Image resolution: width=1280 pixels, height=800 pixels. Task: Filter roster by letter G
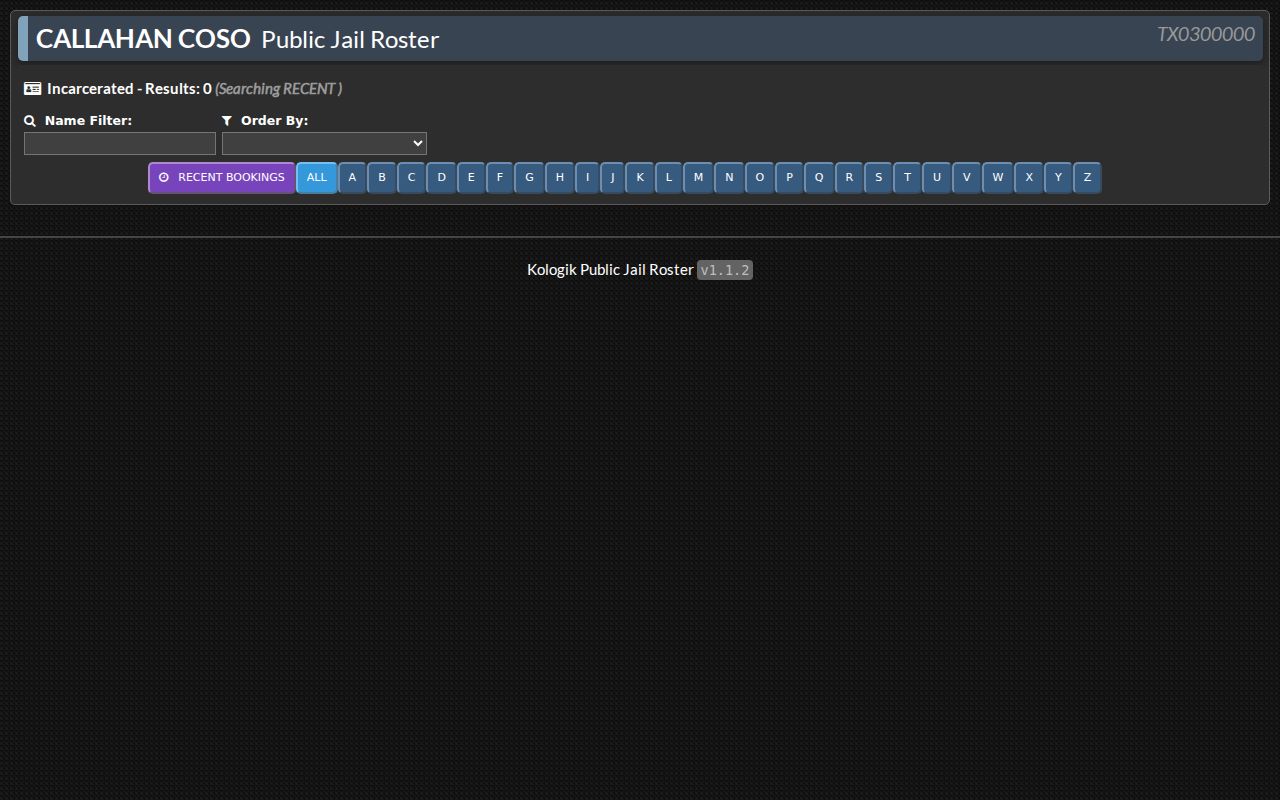529,178
